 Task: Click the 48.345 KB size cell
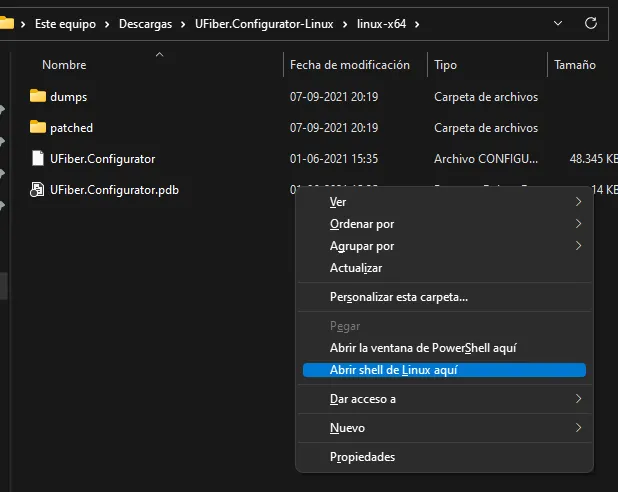tap(594, 159)
